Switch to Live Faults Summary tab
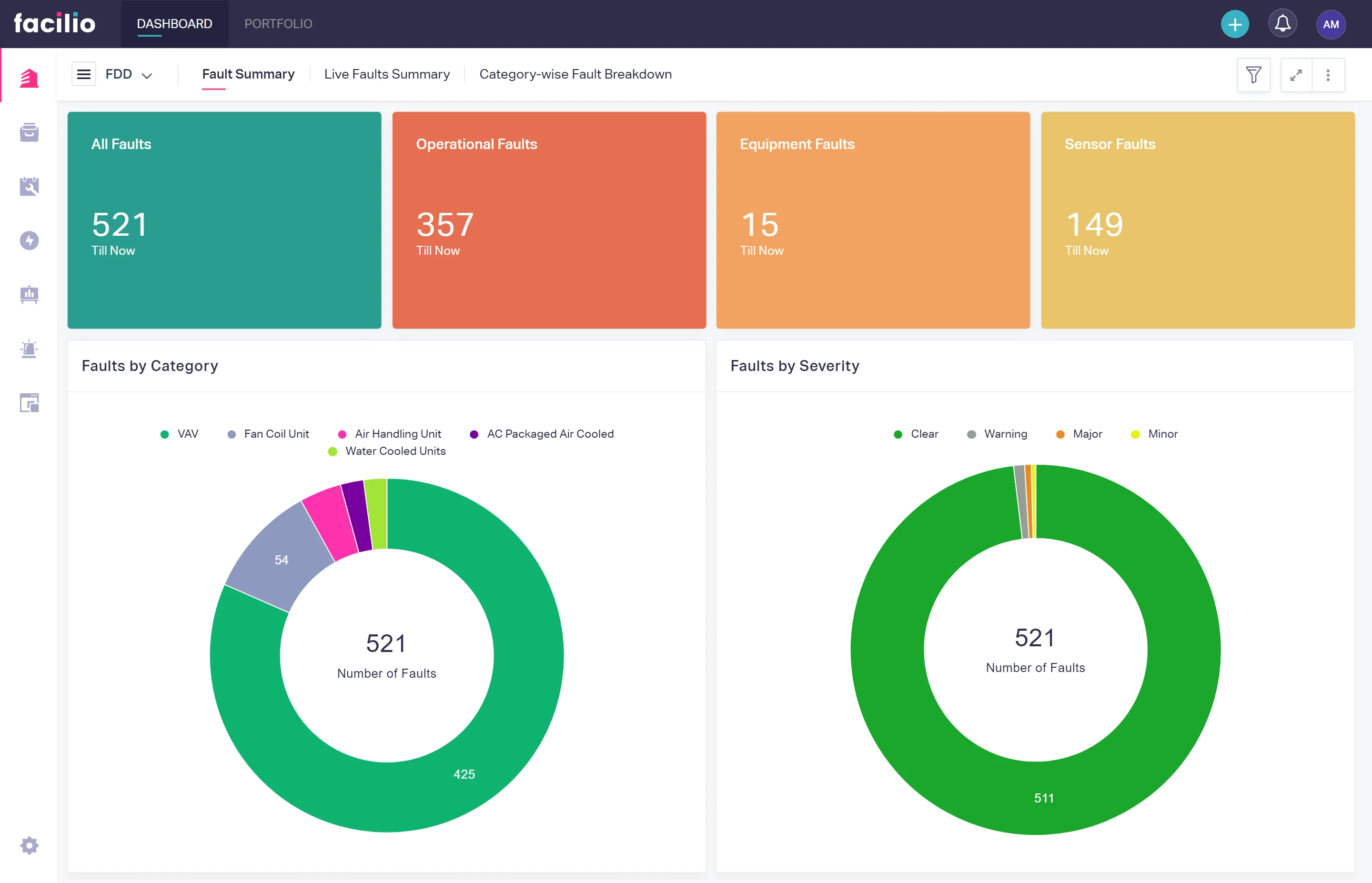1372x883 pixels. 386,74
